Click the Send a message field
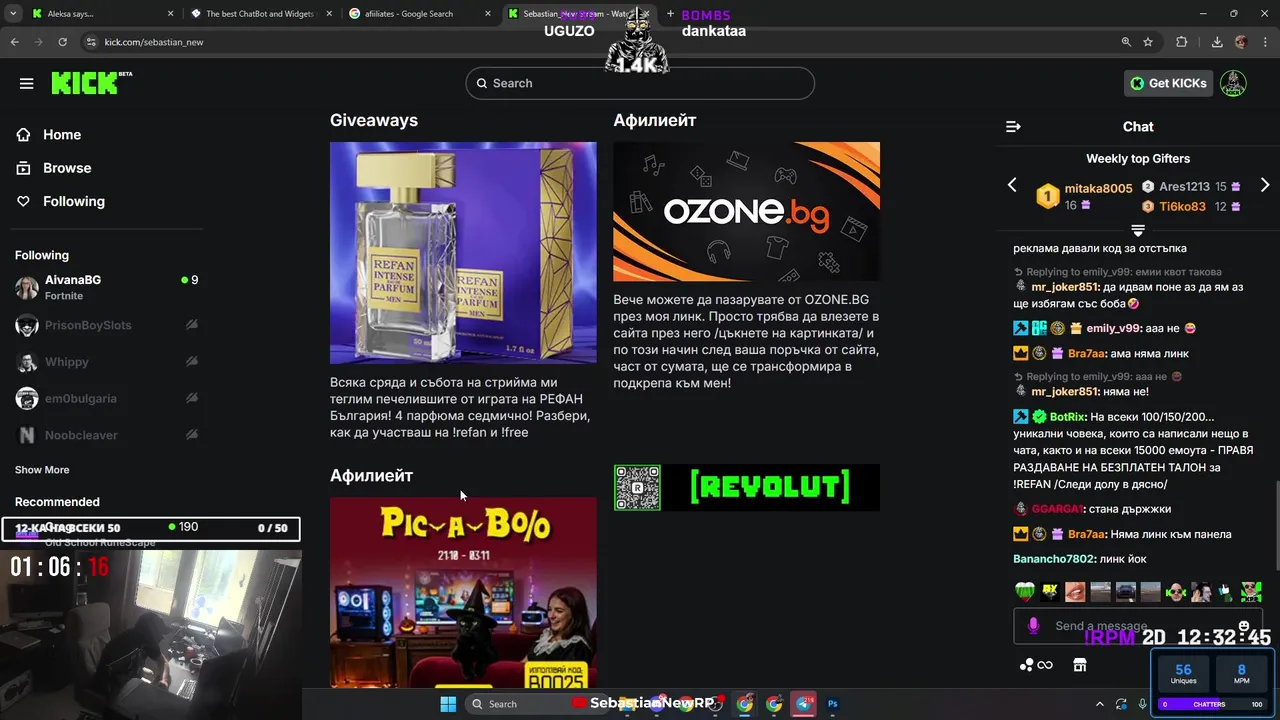The image size is (1280, 720). [1138, 626]
